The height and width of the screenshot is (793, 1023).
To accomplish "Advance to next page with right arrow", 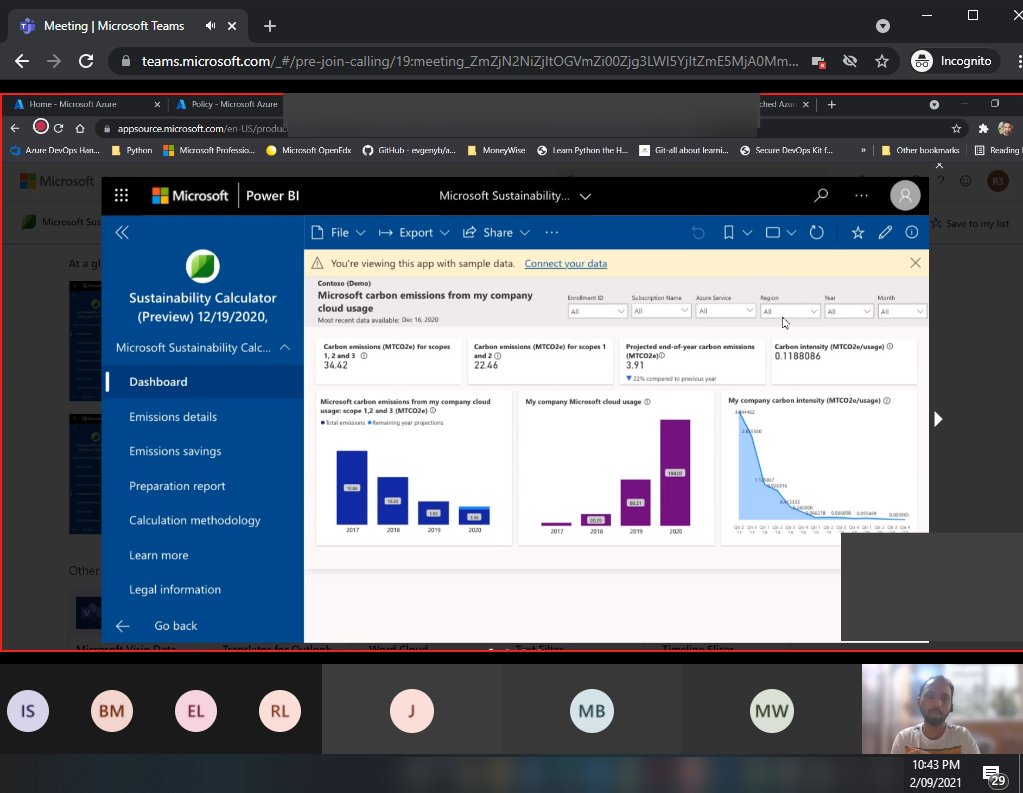I will pos(938,419).
